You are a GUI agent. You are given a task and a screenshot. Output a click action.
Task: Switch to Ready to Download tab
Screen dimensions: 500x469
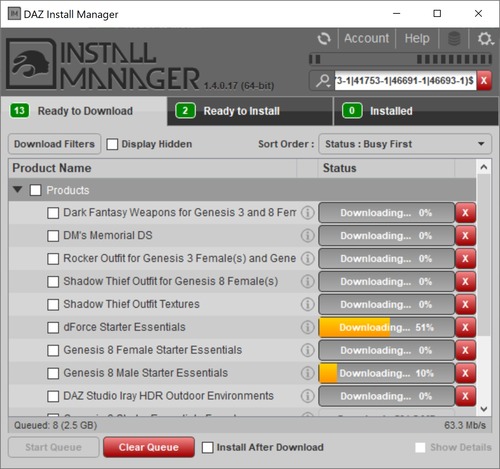tap(84, 111)
